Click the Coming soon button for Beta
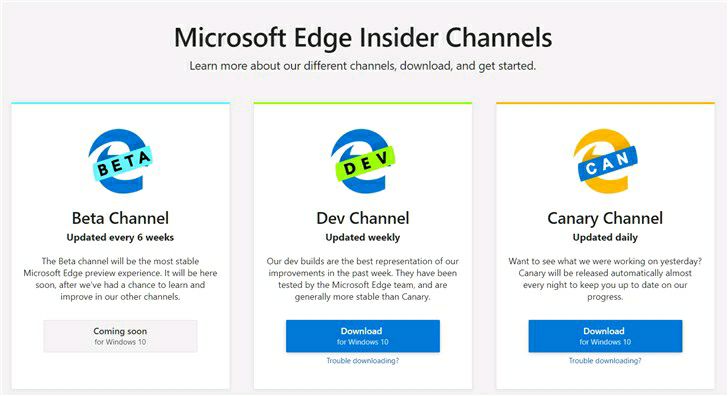 120,336
